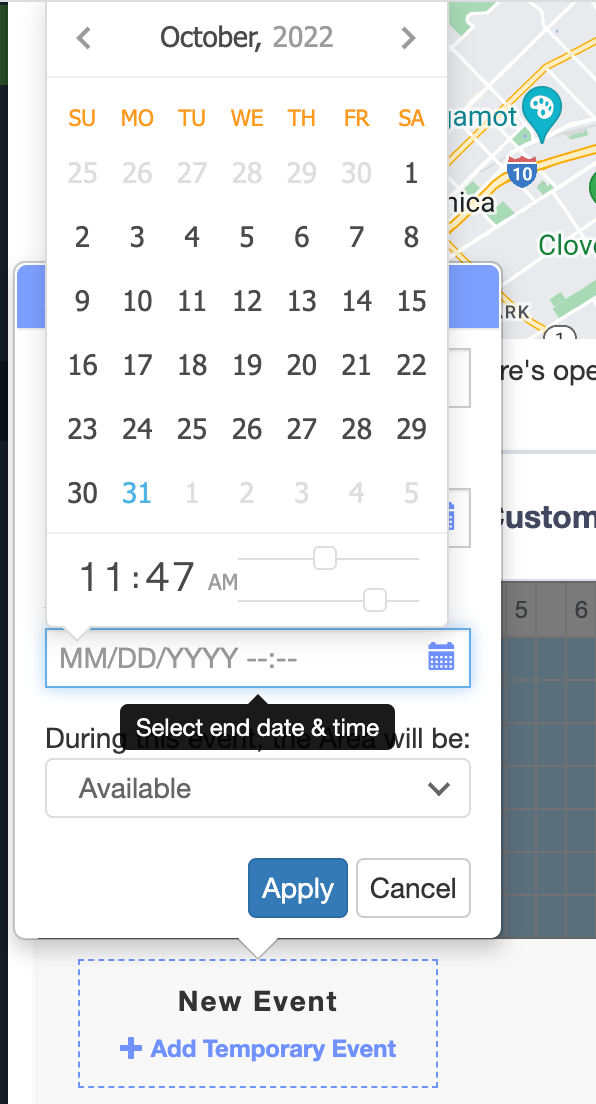Image resolution: width=596 pixels, height=1104 pixels.
Task: Click Add Temporary Event link
Action: coord(273,1048)
